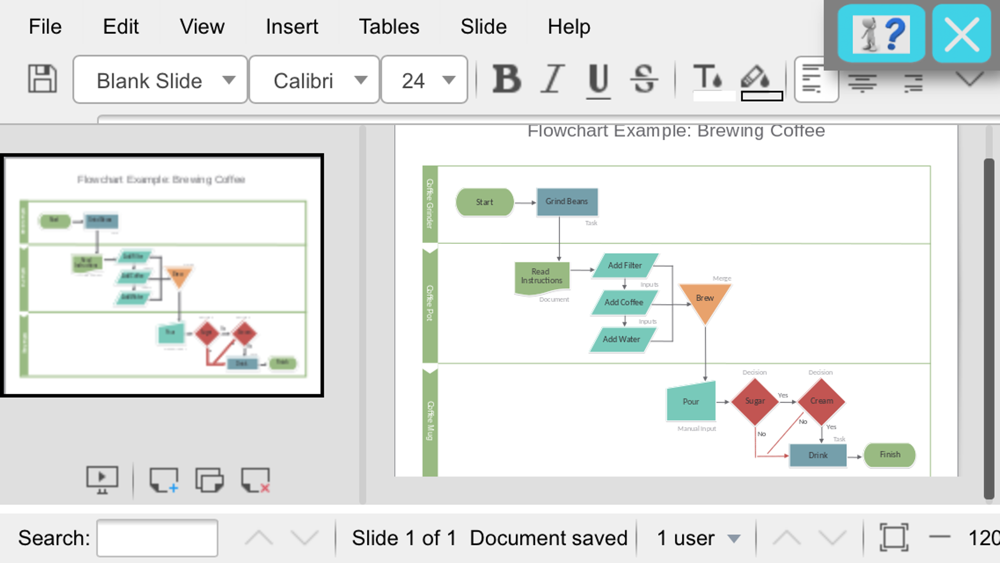Toggle underline formatting
The height and width of the screenshot is (563, 1000).
[x=598, y=80]
